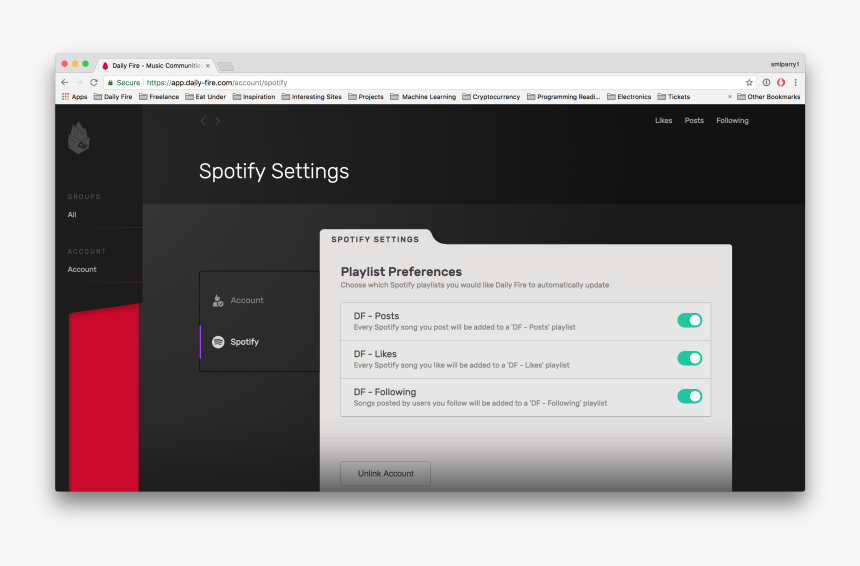Click the Unlink Account button
Screen dimensions: 860x566
[x=386, y=473]
